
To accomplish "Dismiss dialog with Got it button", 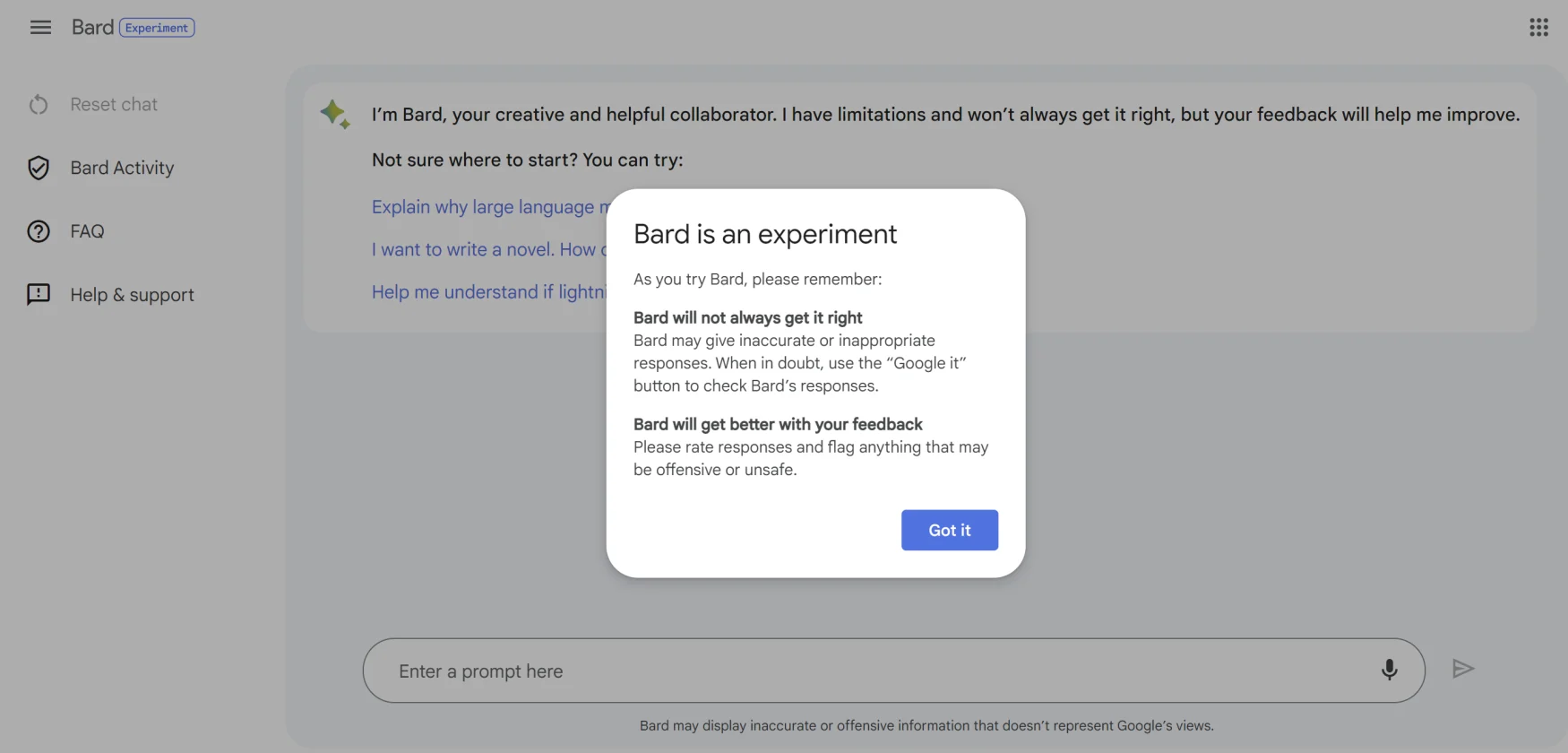I will point(949,530).
